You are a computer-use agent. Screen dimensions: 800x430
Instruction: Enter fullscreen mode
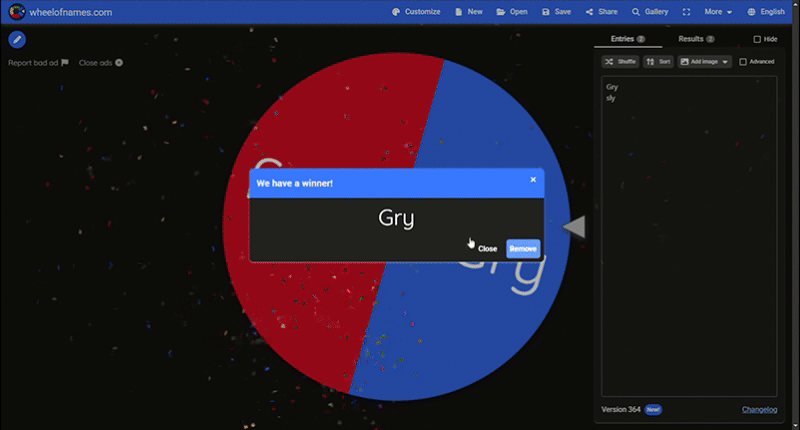(x=686, y=12)
